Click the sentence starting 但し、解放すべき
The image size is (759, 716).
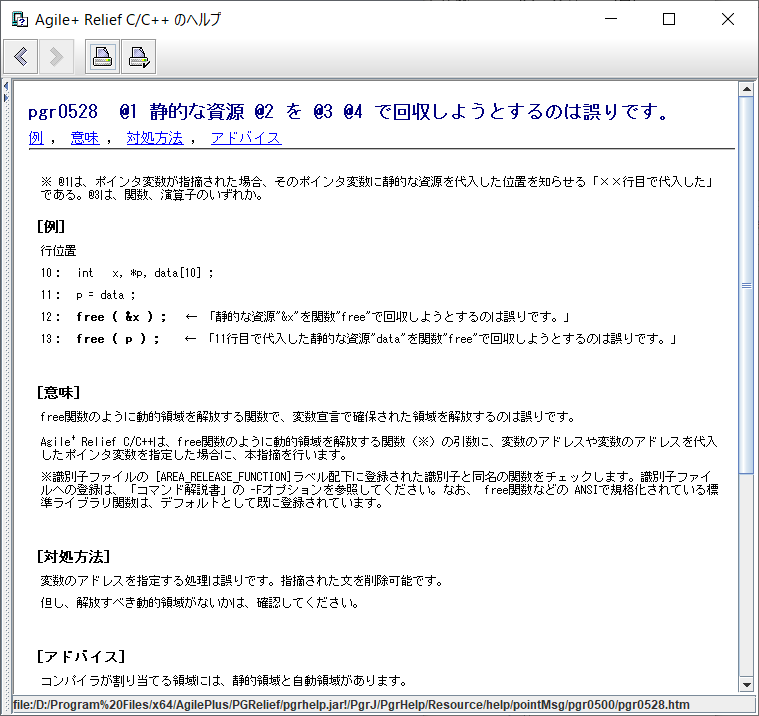coord(200,603)
